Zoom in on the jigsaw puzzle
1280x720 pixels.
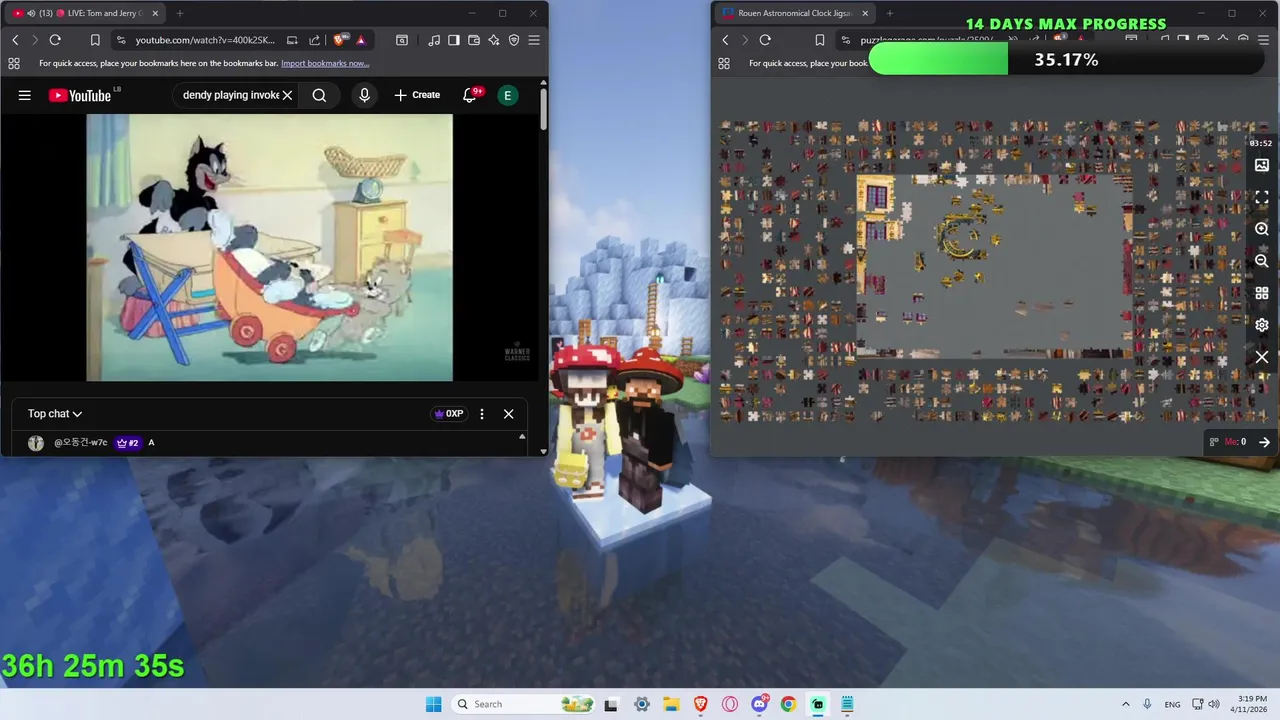point(1261,229)
